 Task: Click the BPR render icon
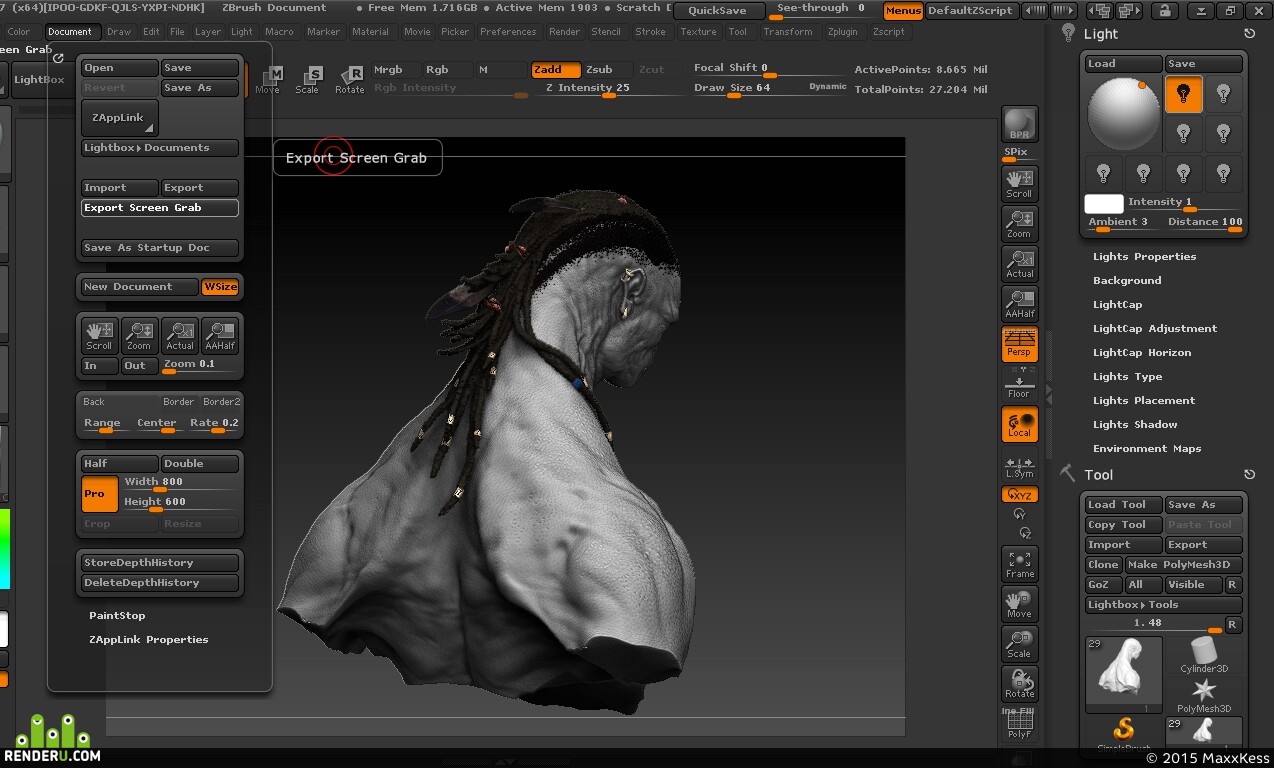(x=1019, y=123)
